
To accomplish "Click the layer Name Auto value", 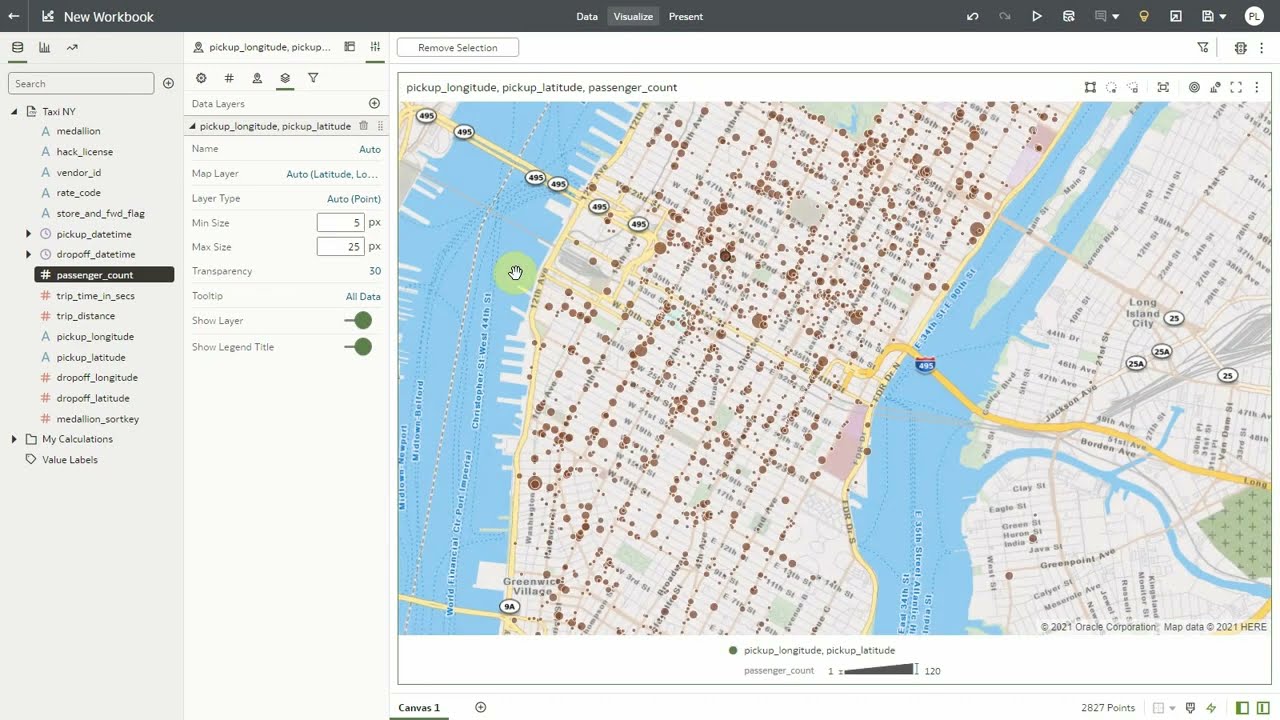I will coord(370,149).
